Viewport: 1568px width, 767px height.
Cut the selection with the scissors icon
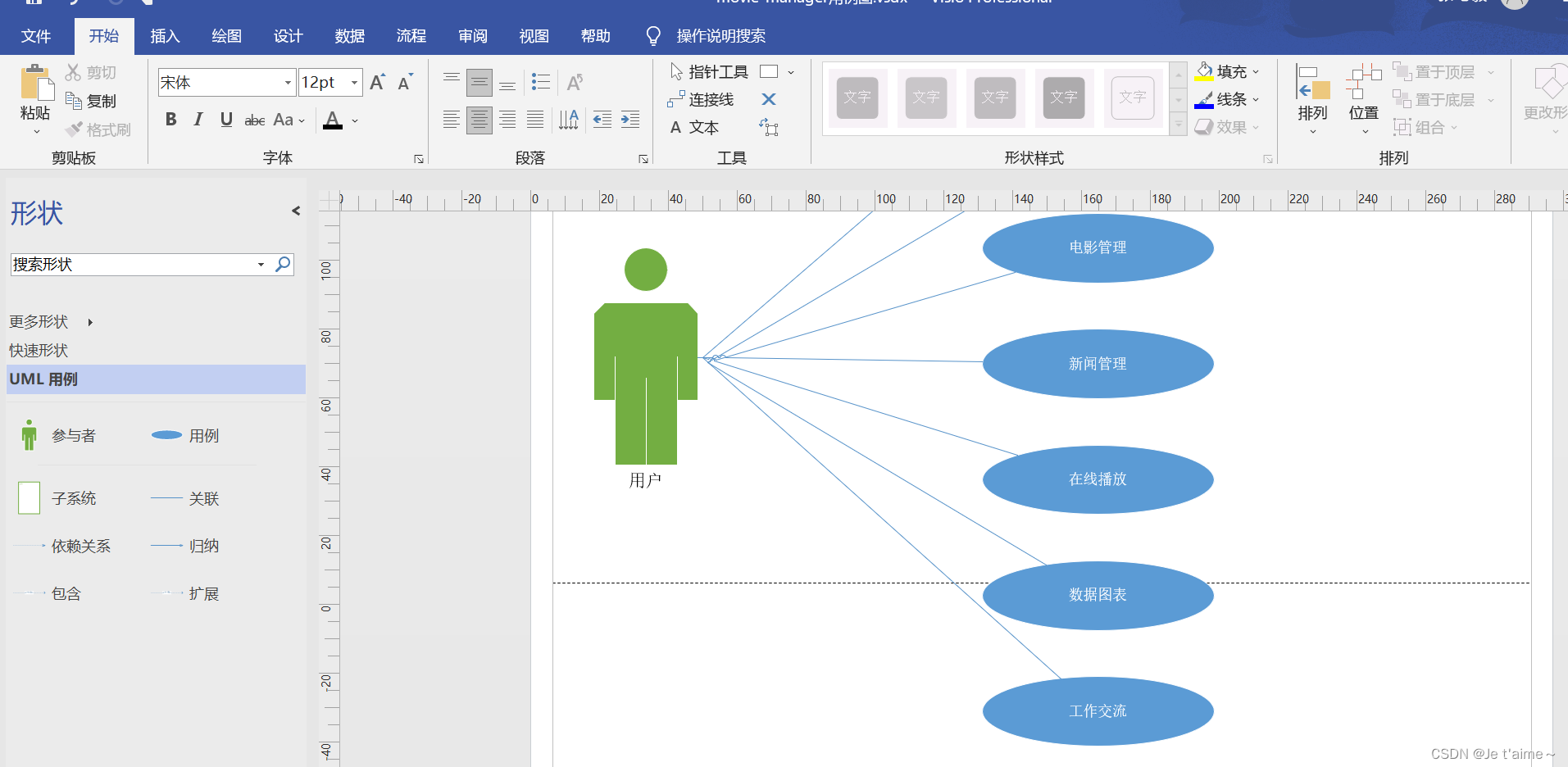[x=74, y=72]
